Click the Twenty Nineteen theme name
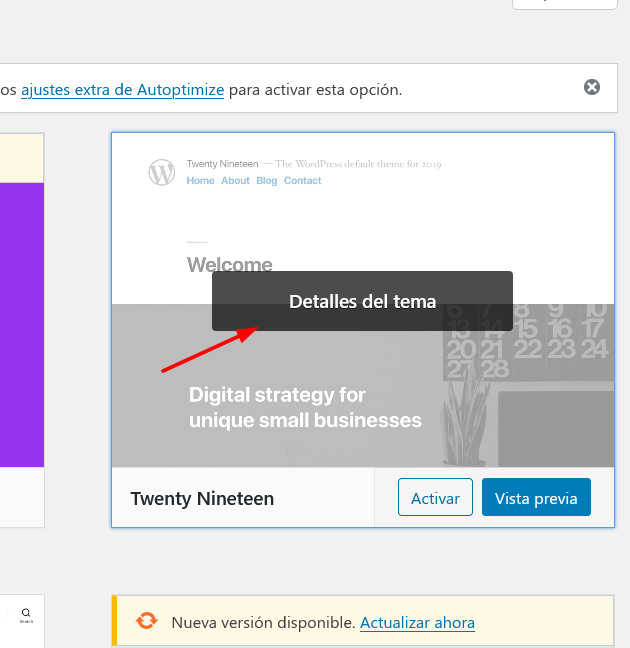 [x=202, y=498]
